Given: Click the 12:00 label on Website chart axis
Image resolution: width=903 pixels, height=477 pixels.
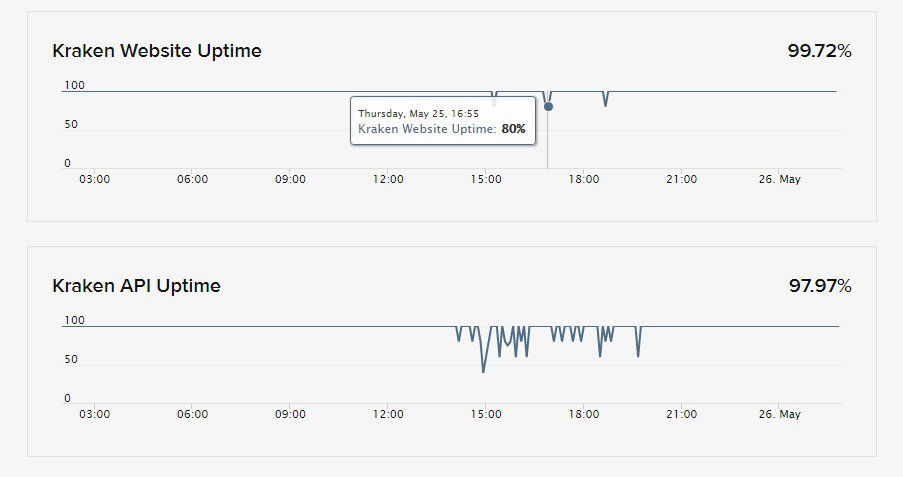Looking at the screenshot, I should click(x=388, y=179).
